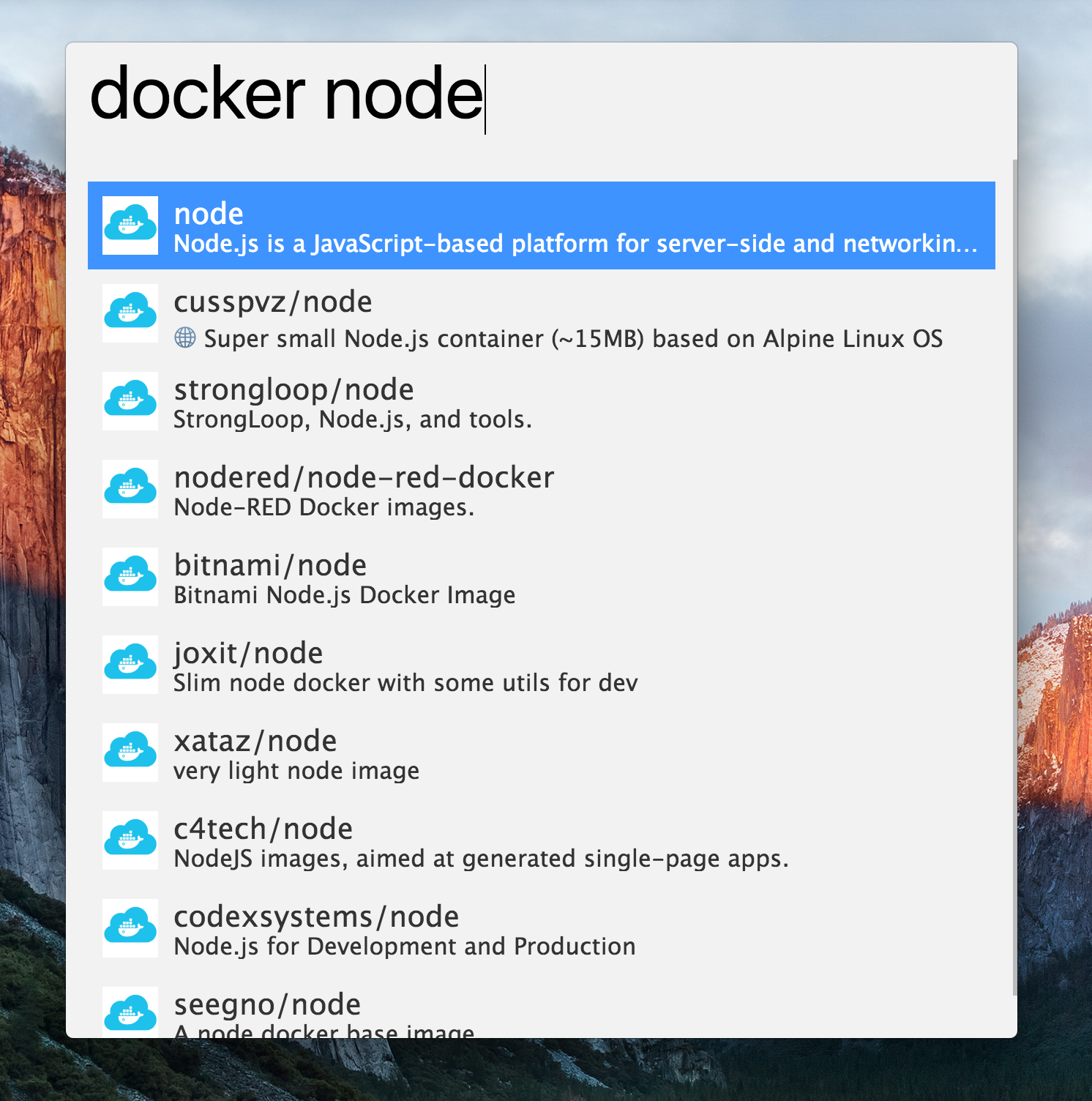Click the Docker icon next to cusspvz/node

[x=130, y=313]
